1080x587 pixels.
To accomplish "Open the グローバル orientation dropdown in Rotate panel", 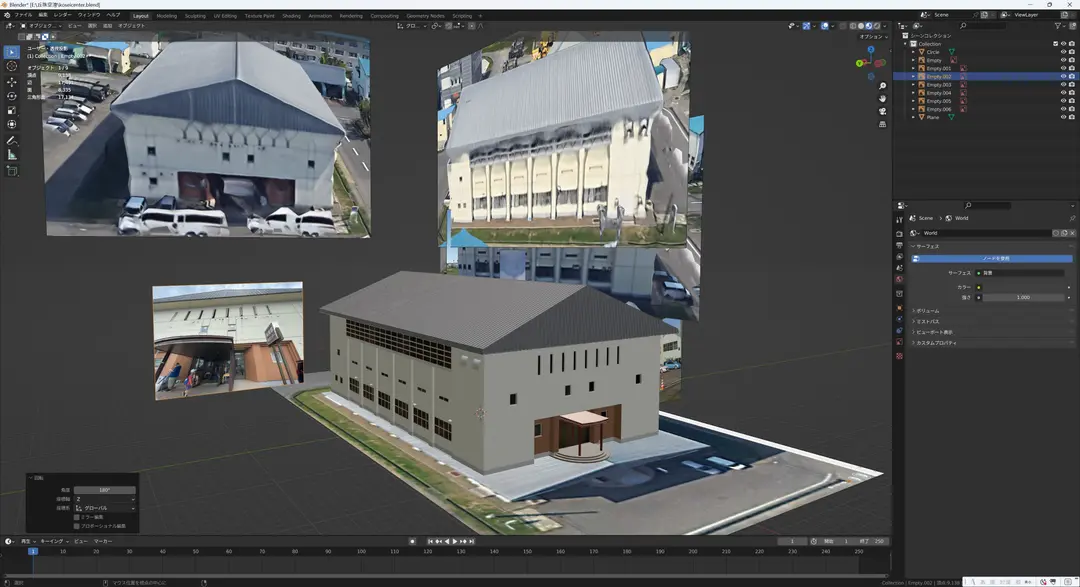I will coord(105,508).
